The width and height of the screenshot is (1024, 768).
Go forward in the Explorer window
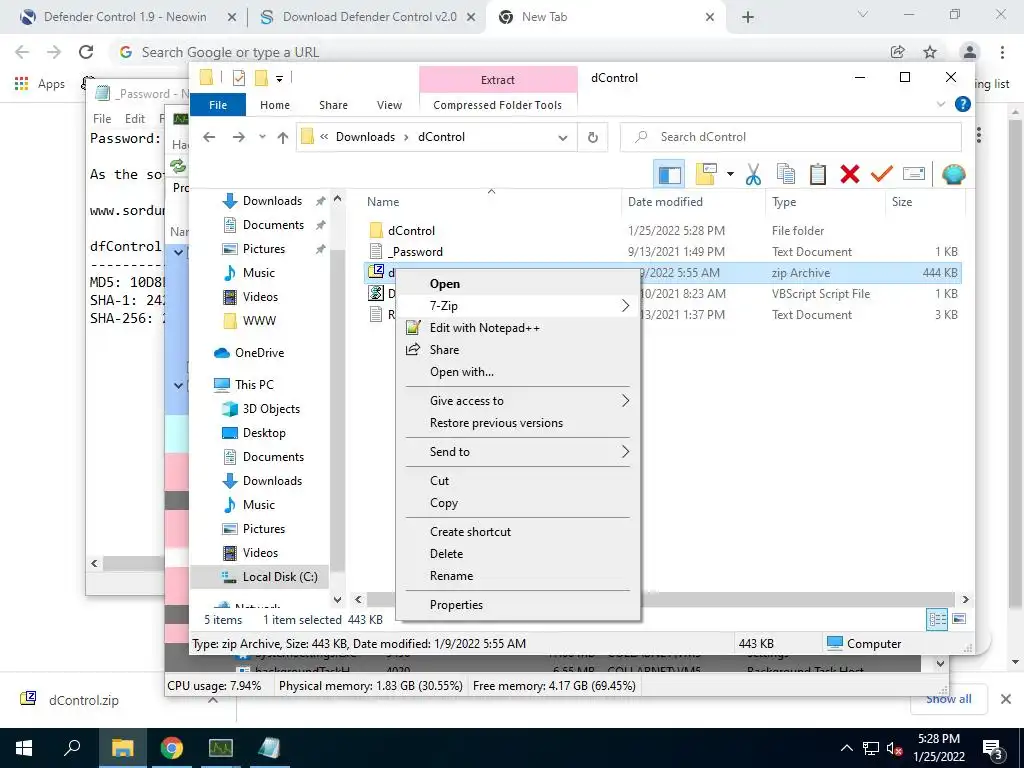(x=238, y=137)
